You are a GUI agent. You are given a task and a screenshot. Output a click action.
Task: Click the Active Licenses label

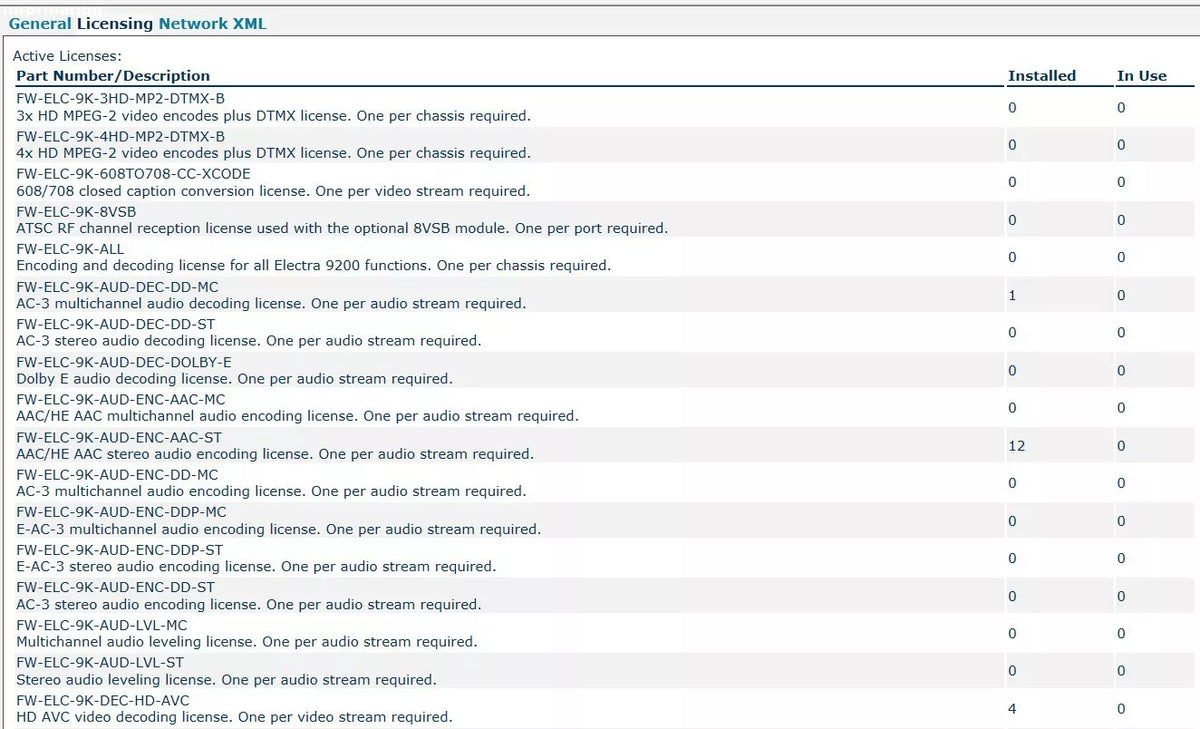click(x=67, y=57)
